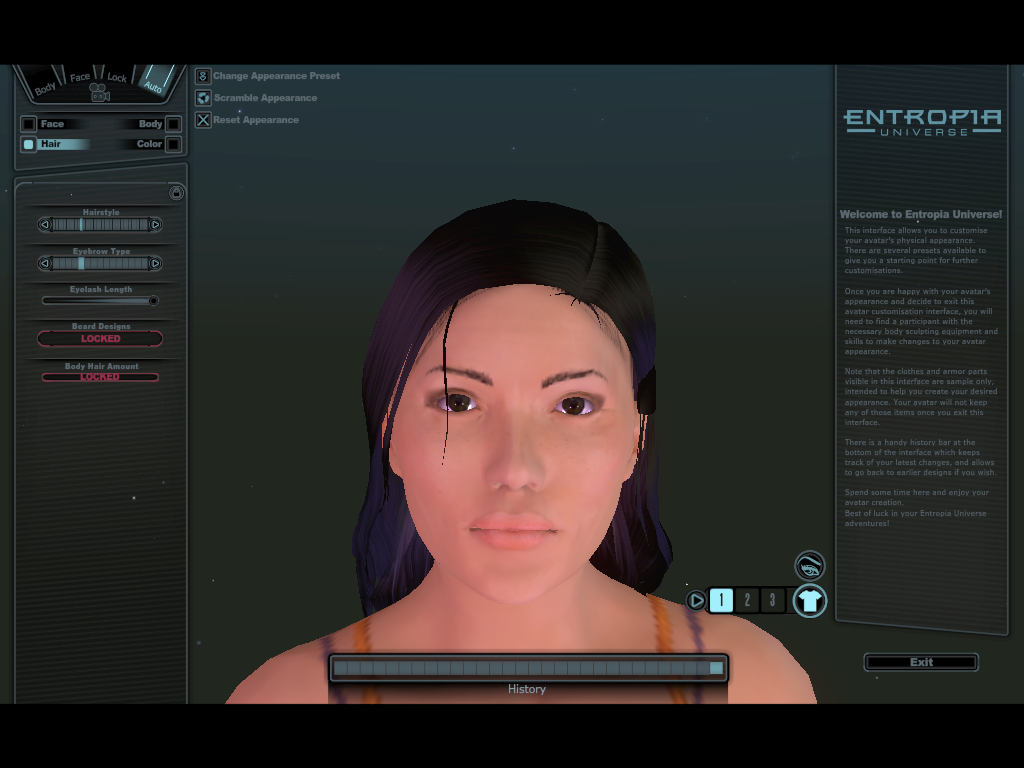Select the Reset Appearance X icon
The image size is (1024, 768).
pyautogui.click(x=204, y=119)
